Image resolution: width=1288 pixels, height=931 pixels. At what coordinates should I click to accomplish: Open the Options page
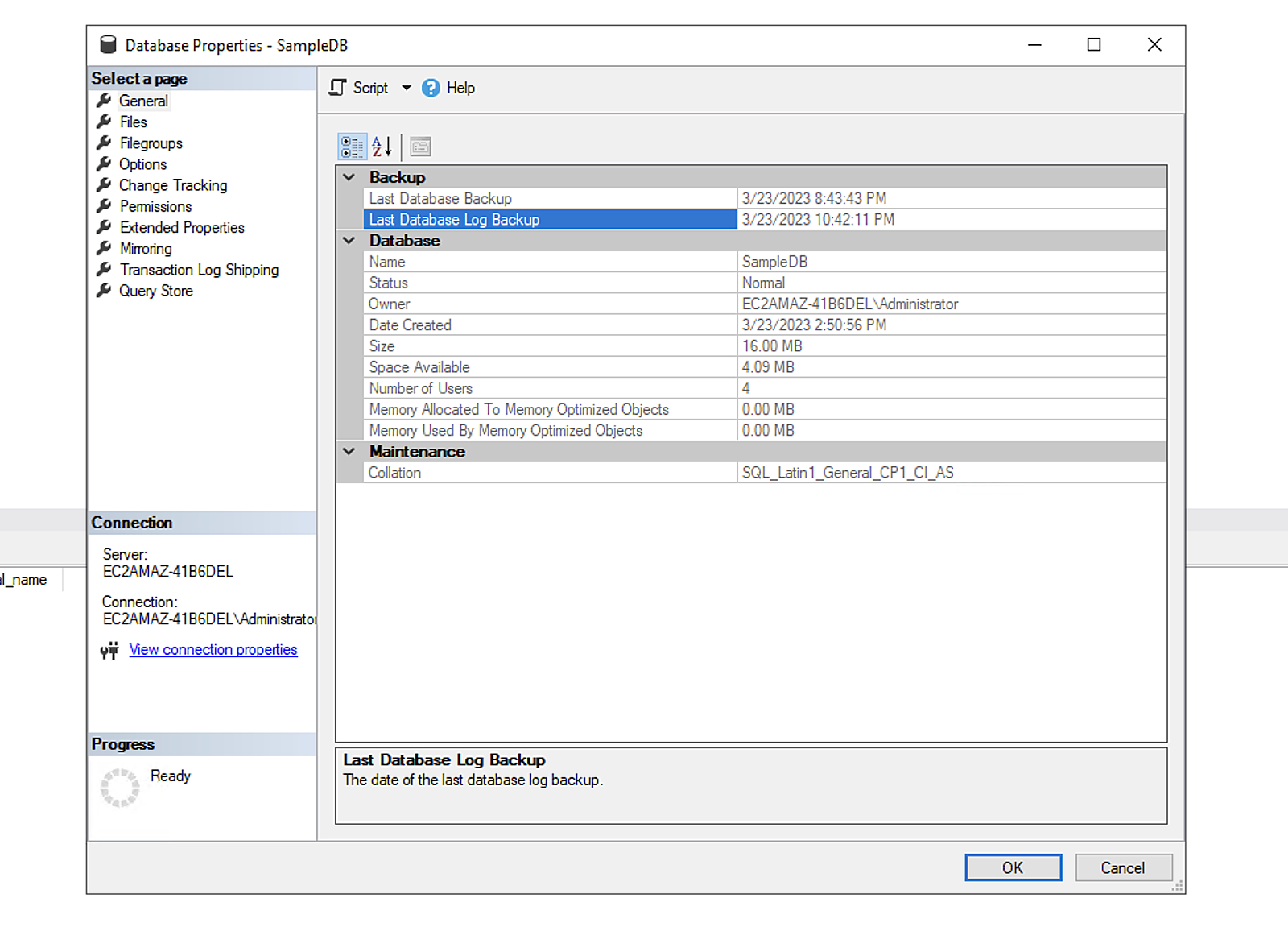(x=143, y=164)
